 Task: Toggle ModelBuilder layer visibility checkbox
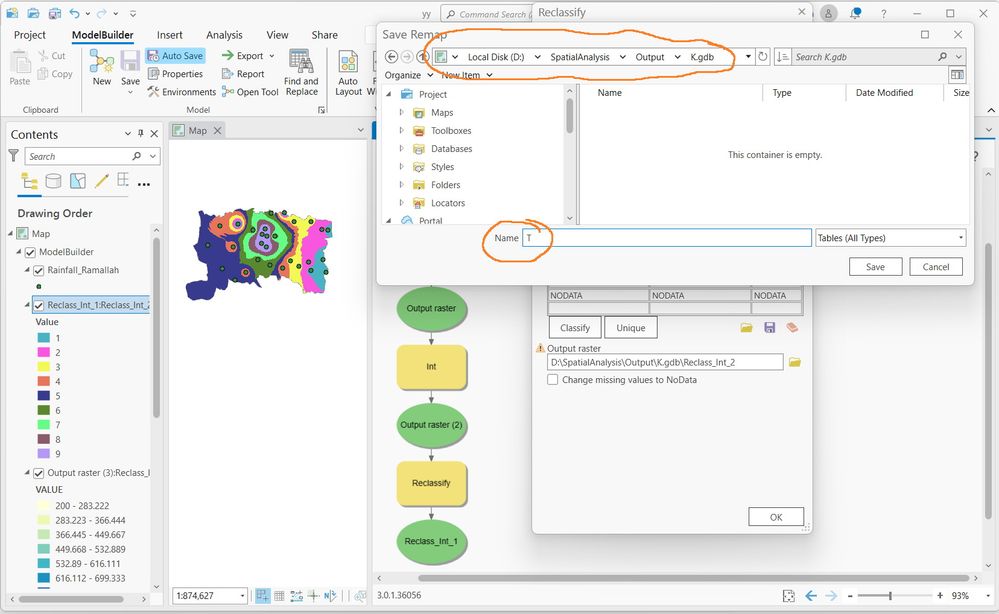[x=30, y=252]
